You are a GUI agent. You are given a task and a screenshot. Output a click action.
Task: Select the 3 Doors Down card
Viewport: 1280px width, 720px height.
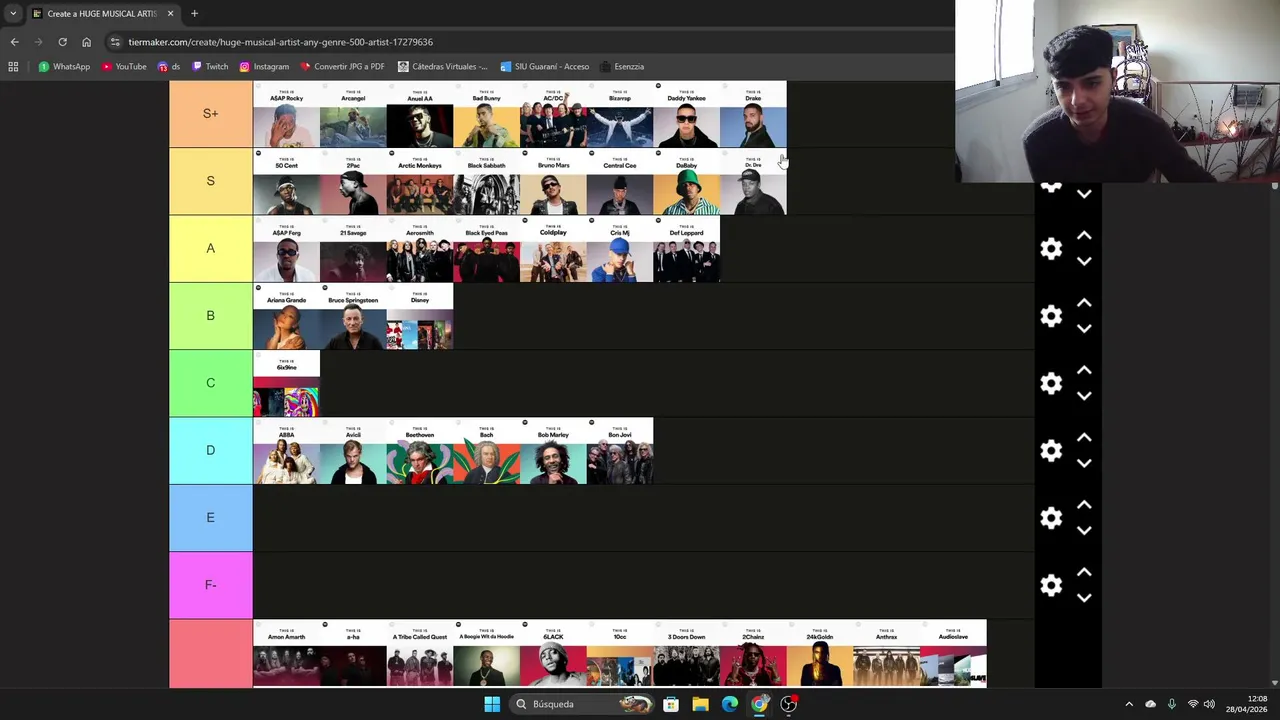pyautogui.click(x=686, y=654)
